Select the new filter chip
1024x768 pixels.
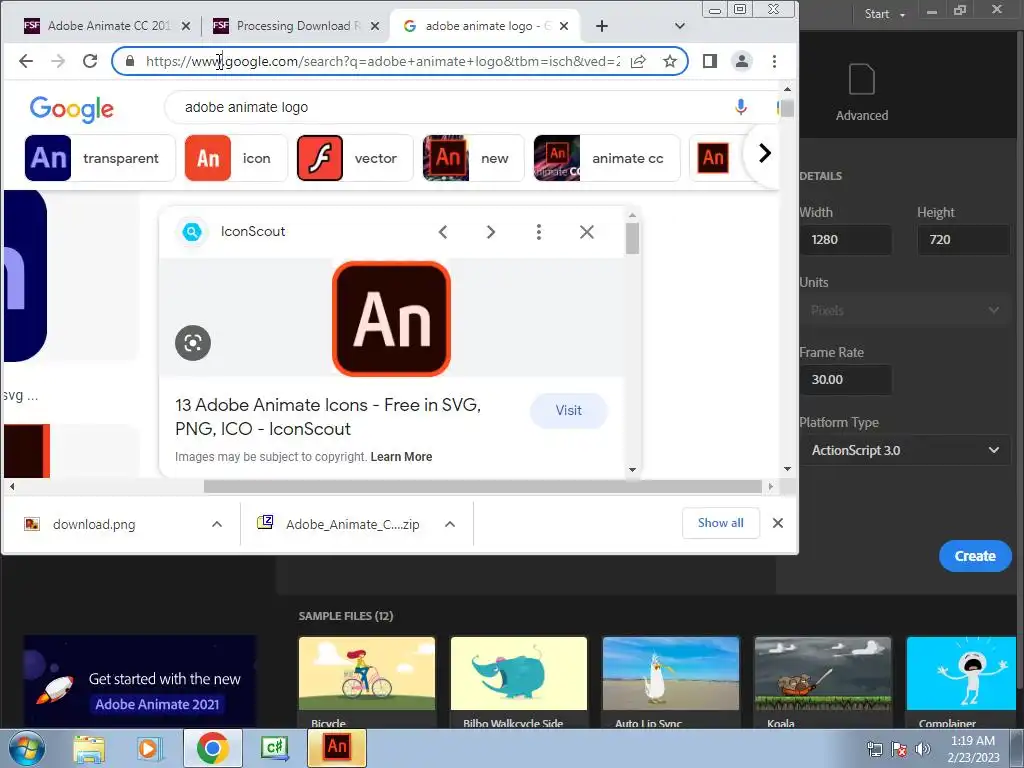coord(473,158)
